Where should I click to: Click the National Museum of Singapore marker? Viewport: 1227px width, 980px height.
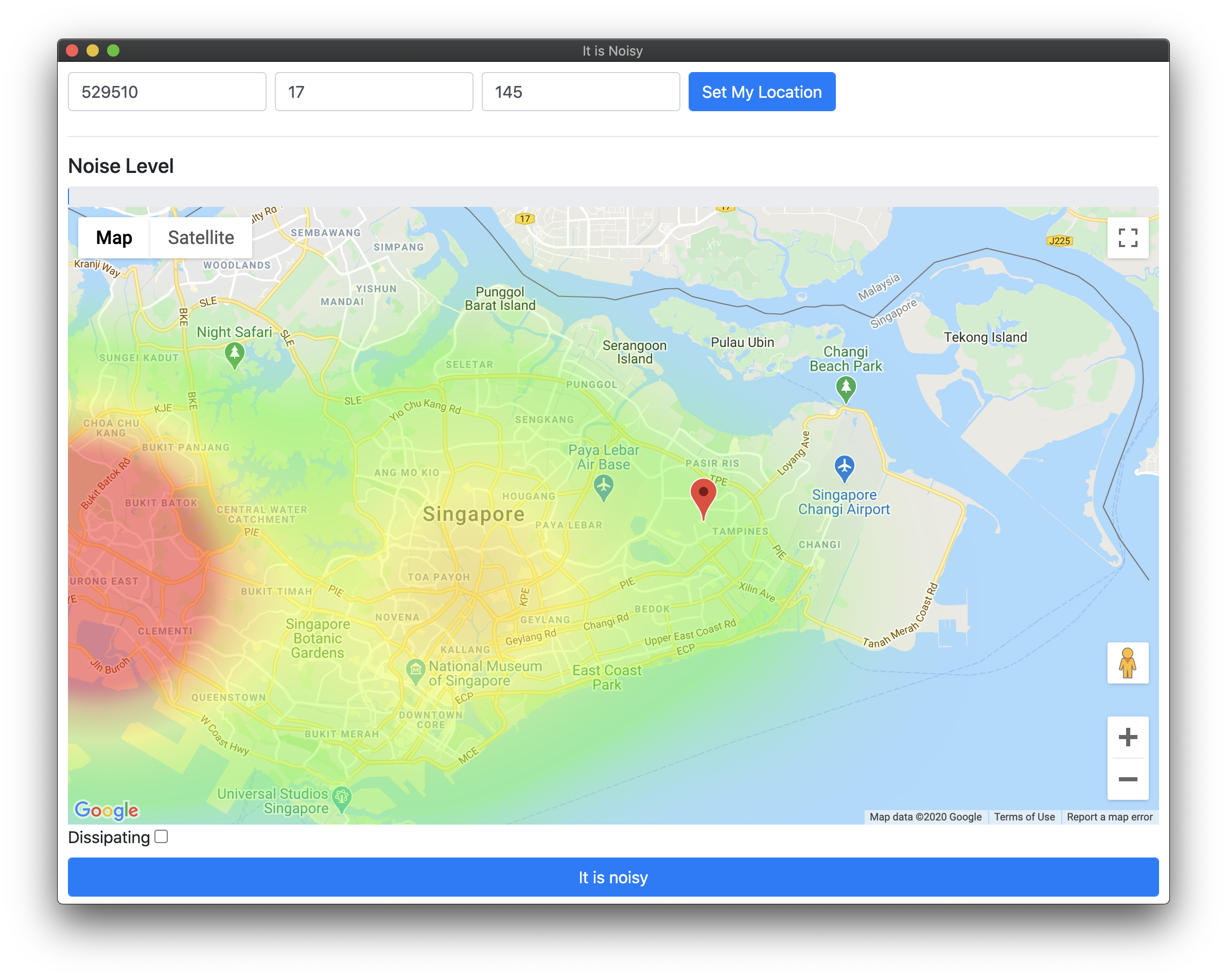pyautogui.click(x=415, y=670)
